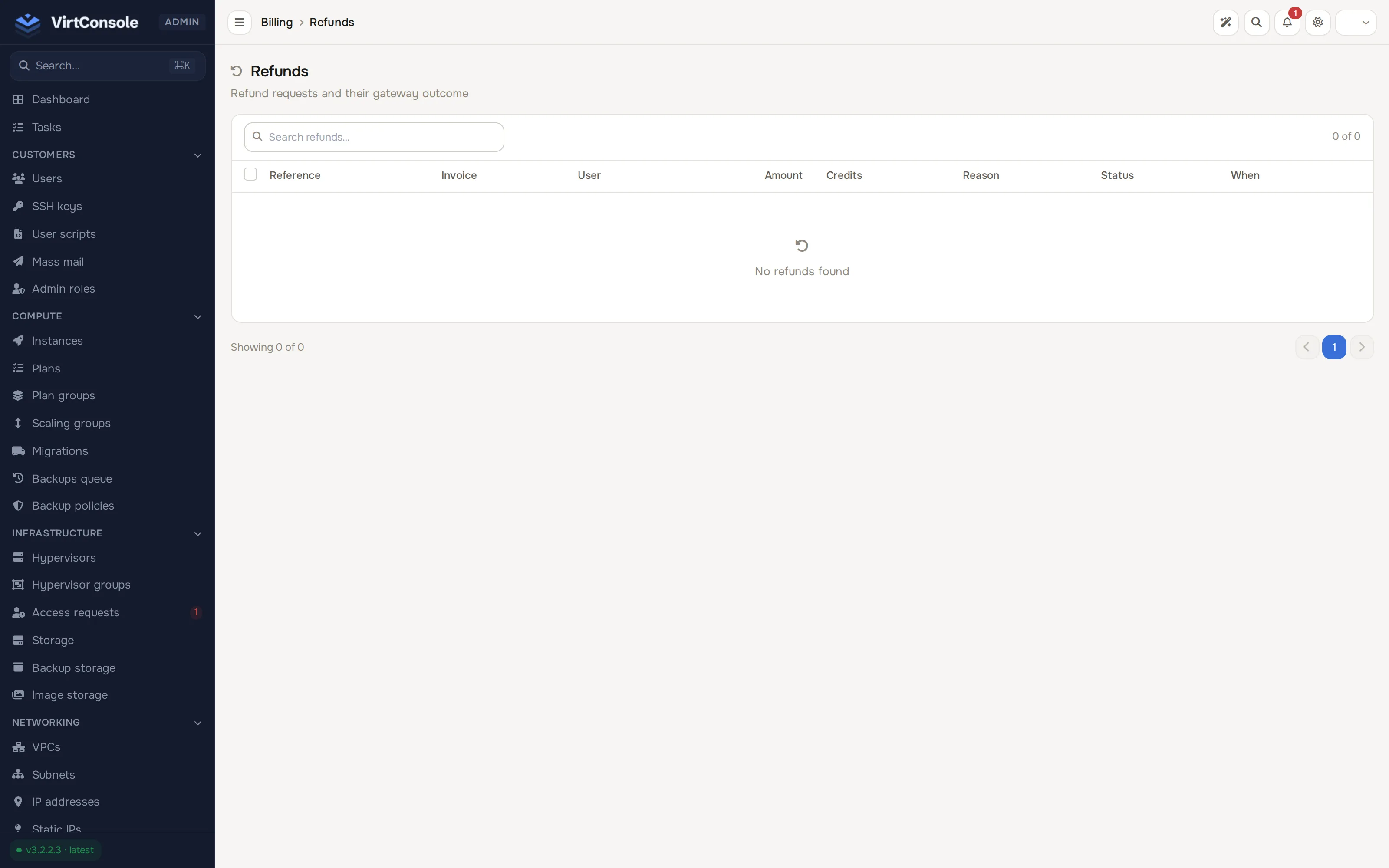Click the Scaling groups arrows icon
The height and width of the screenshot is (868, 1389).
click(18, 423)
